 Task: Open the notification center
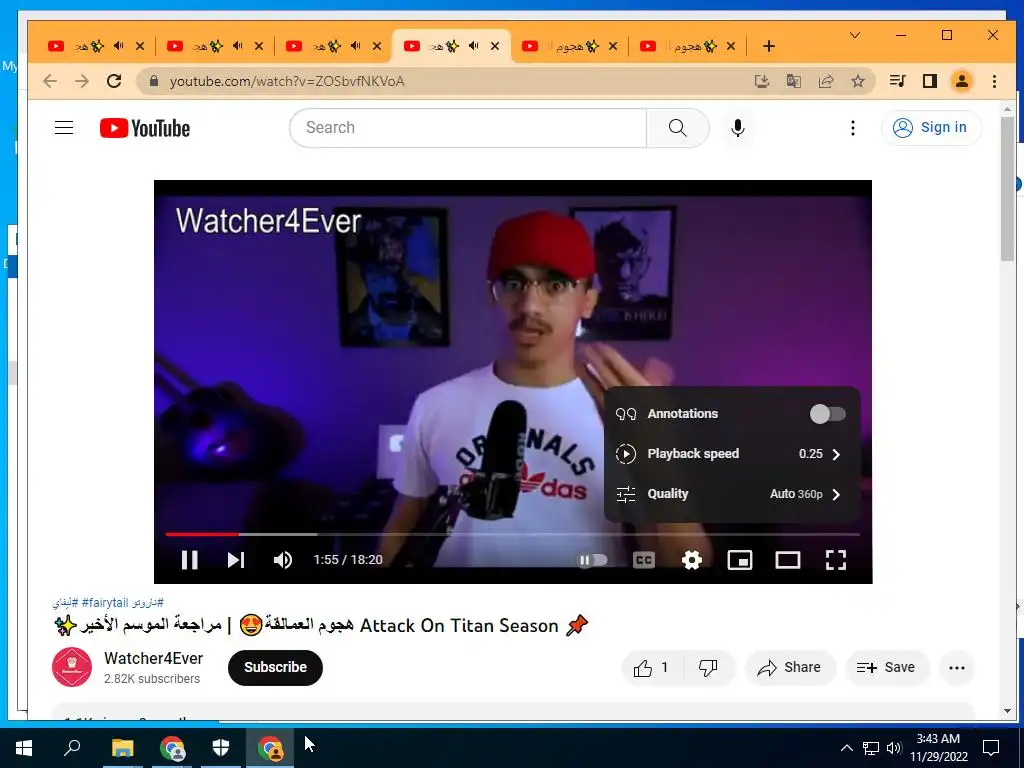pyautogui.click(x=991, y=748)
